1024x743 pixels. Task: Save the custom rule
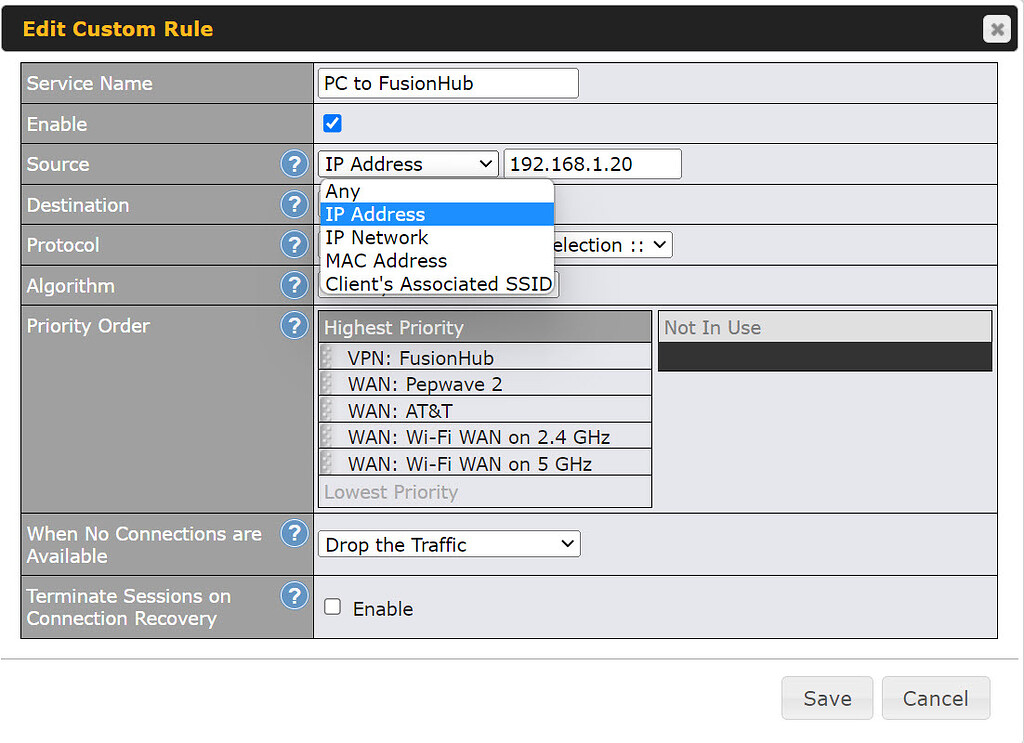tap(827, 698)
